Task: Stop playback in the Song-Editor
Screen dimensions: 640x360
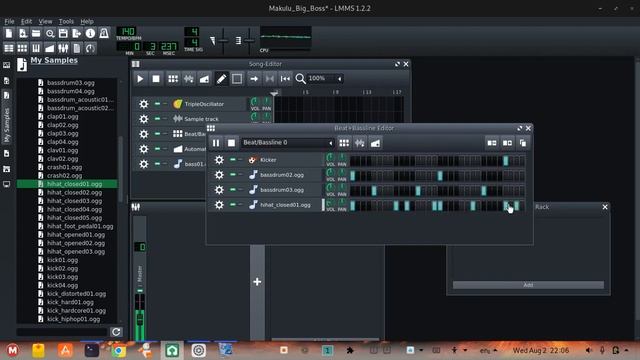Action: pyautogui.click(x=156, y=79)
